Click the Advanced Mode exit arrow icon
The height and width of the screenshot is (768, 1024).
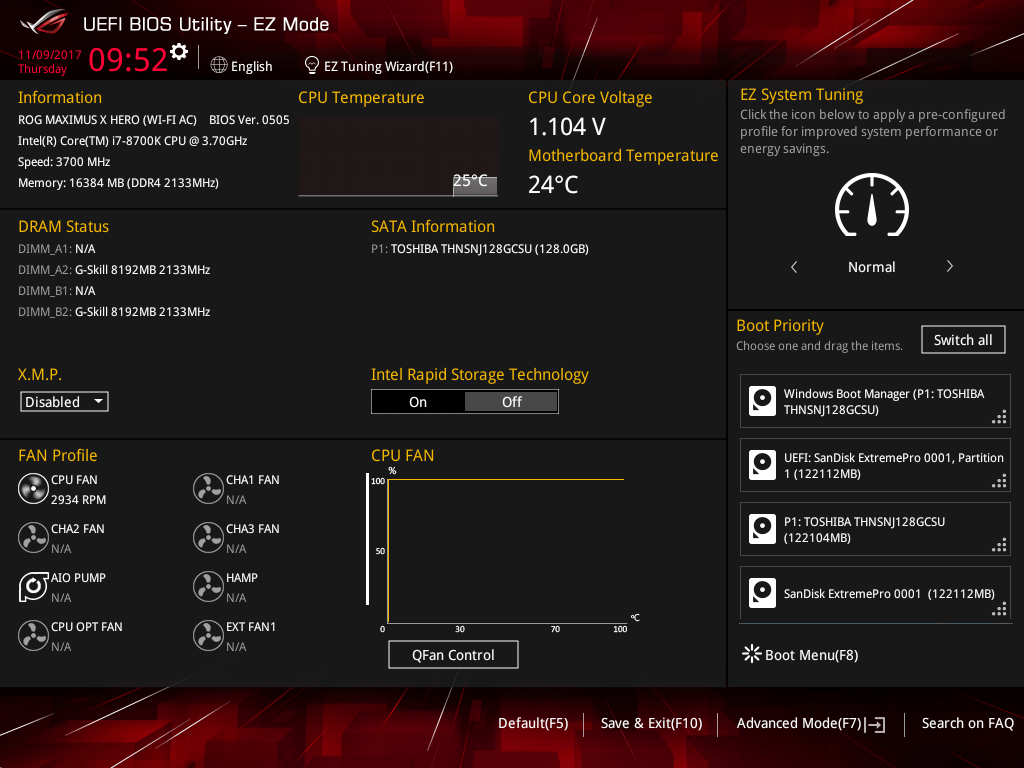click(x=876, y=724)
